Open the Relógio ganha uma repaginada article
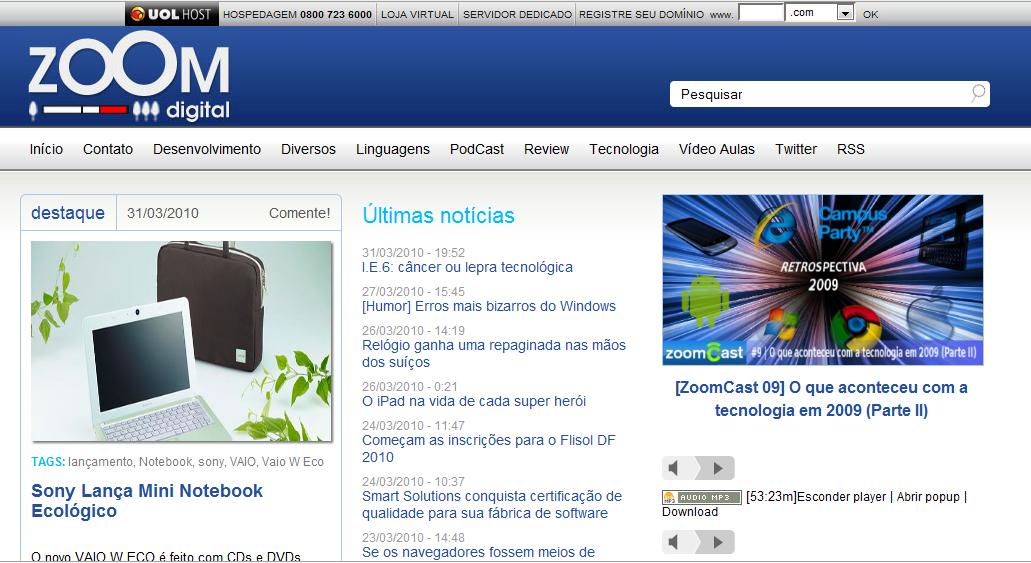Image resolution: width=1031 pixels, height=563 pixels. pyautogui.click(x=494, y=353)
